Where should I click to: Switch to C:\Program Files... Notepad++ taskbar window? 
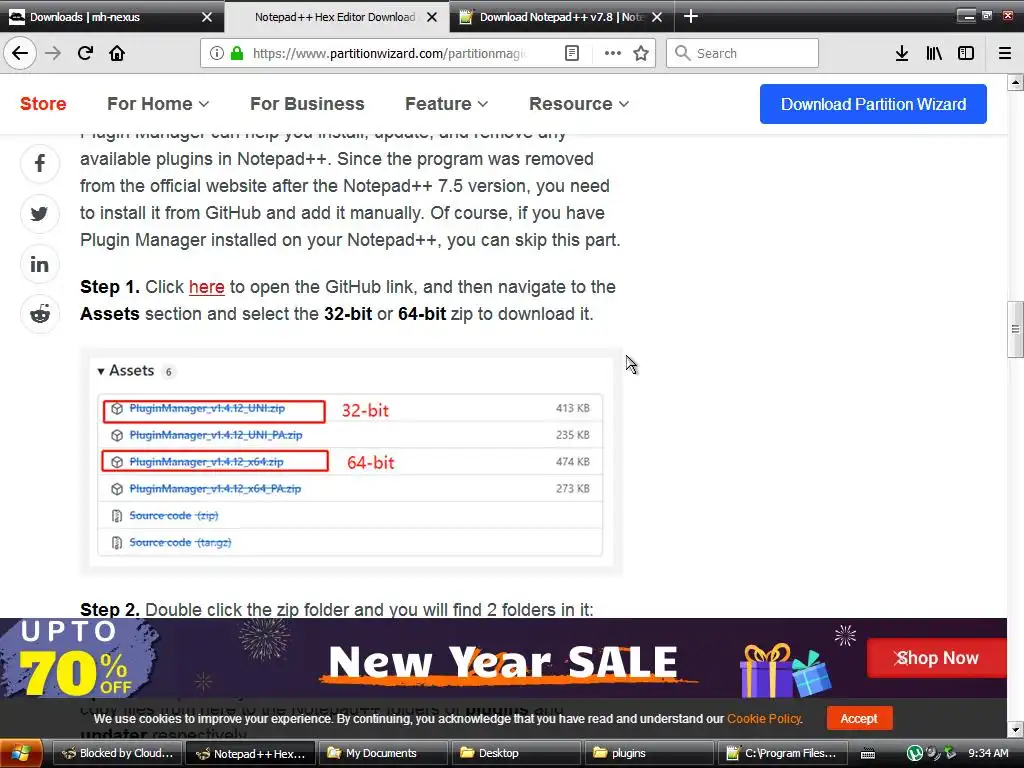pos(782,753)
